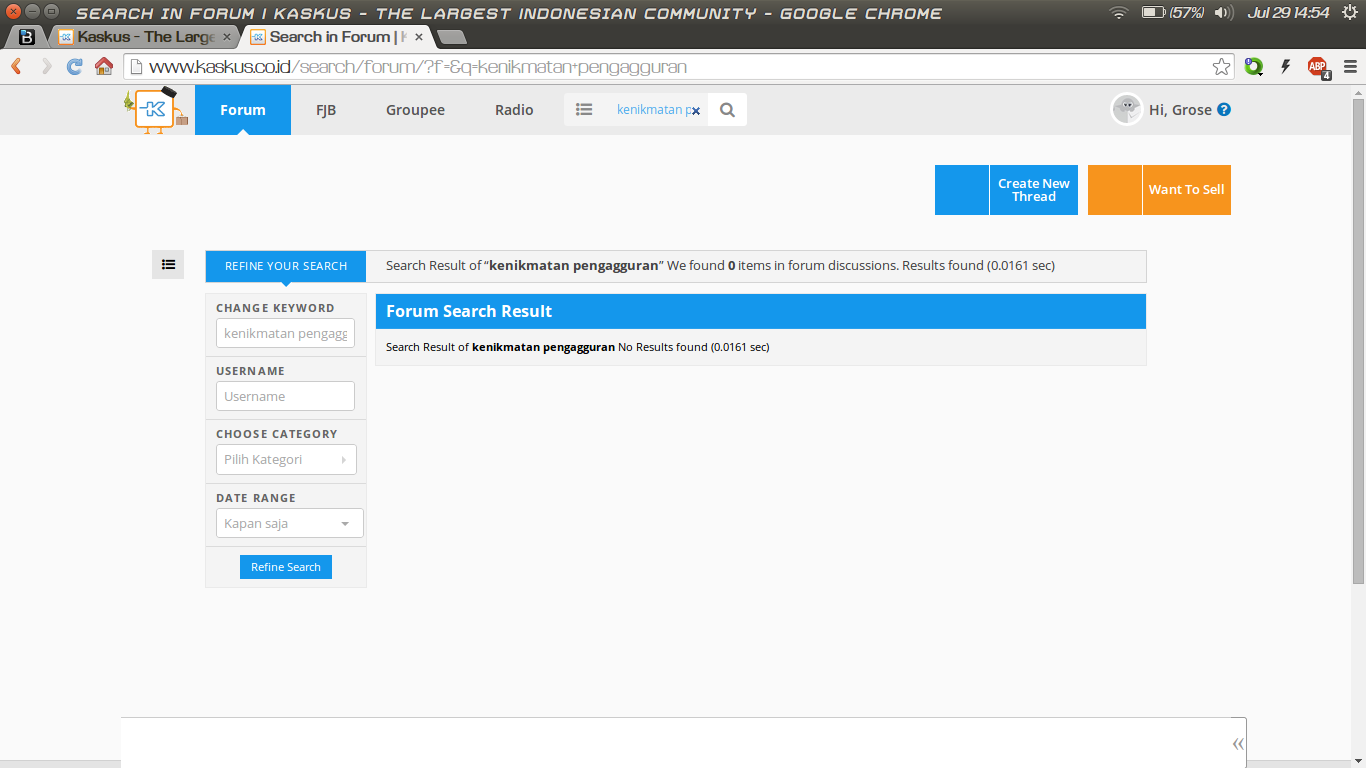Open a new browser tab
Image resolution: width=1366 pixels, height=768 pixels.
(x=452, y=37)
